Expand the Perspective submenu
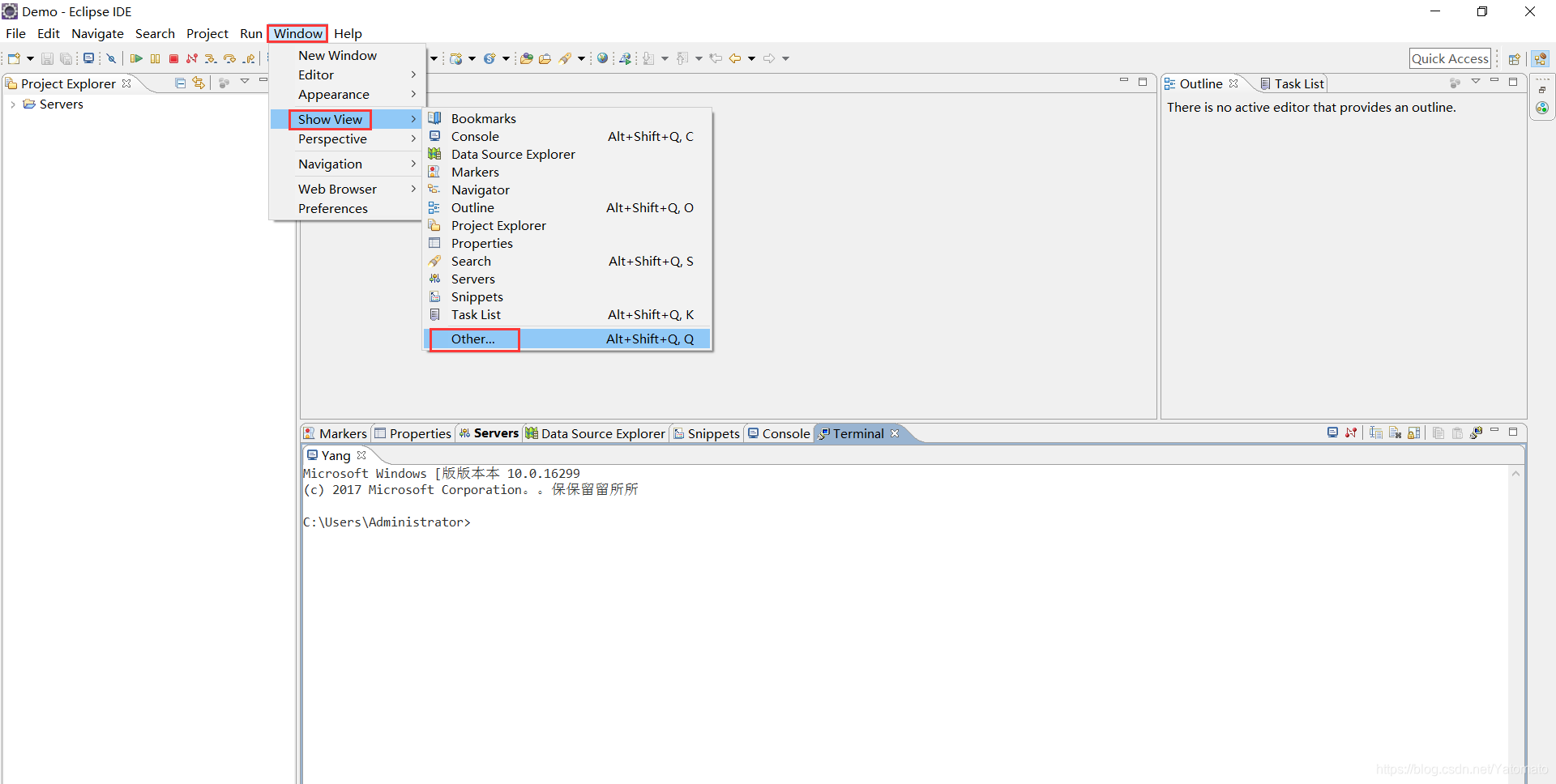The image size is (1556, 784). pos(347,138)
